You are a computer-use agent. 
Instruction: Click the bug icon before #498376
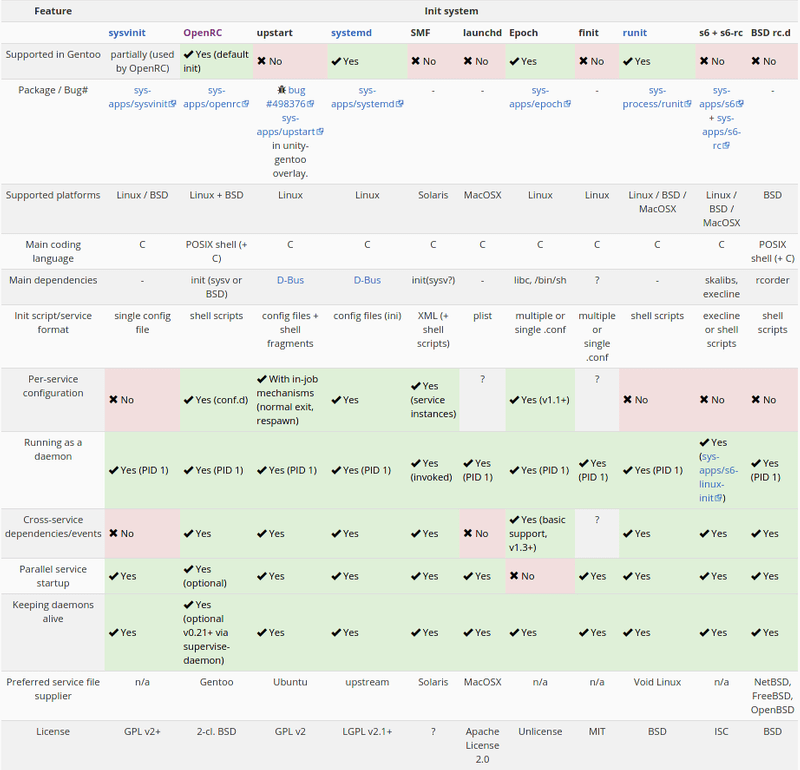click(x=281, y=90)
